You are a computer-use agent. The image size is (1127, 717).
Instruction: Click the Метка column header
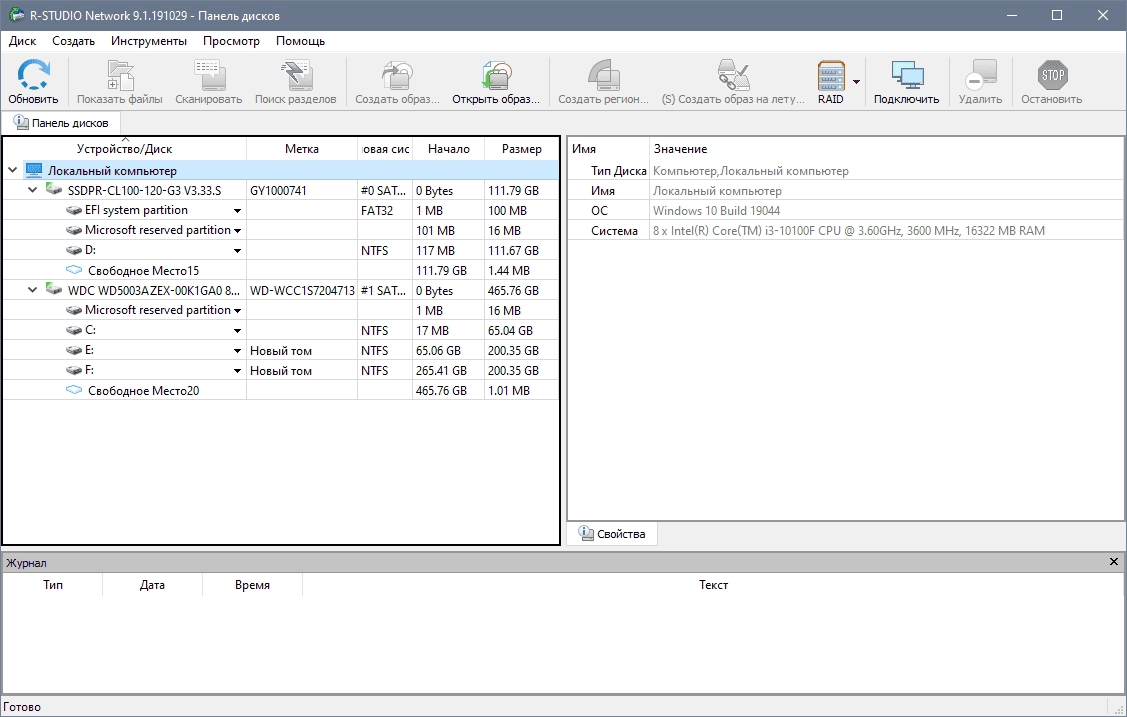(302, 149)
